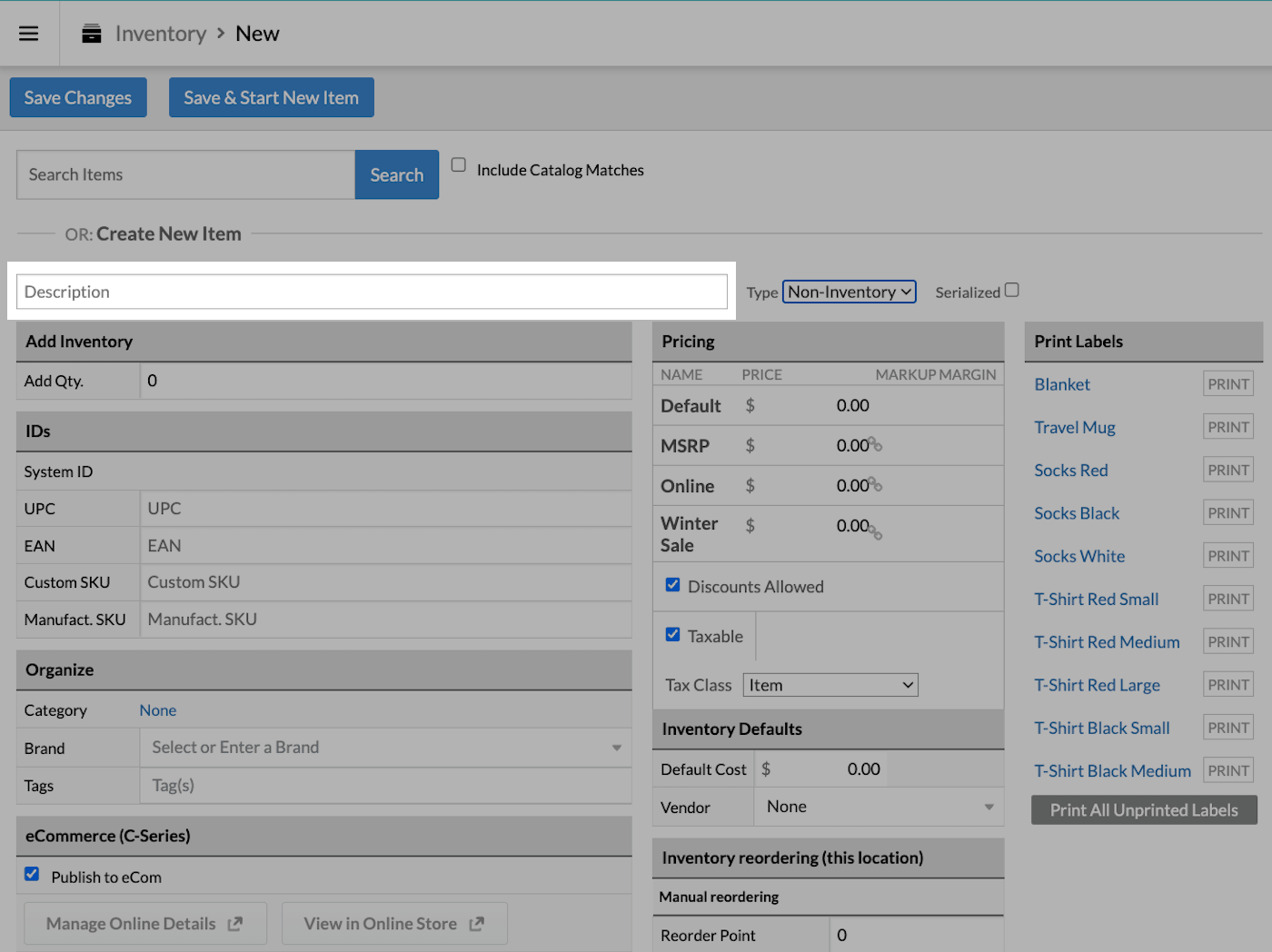Open T-Shirt Black Small link

(x=1102, y=728)
